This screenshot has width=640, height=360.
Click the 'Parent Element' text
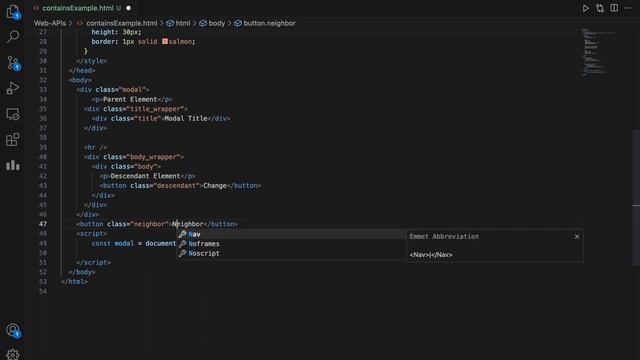coord(130,99)
